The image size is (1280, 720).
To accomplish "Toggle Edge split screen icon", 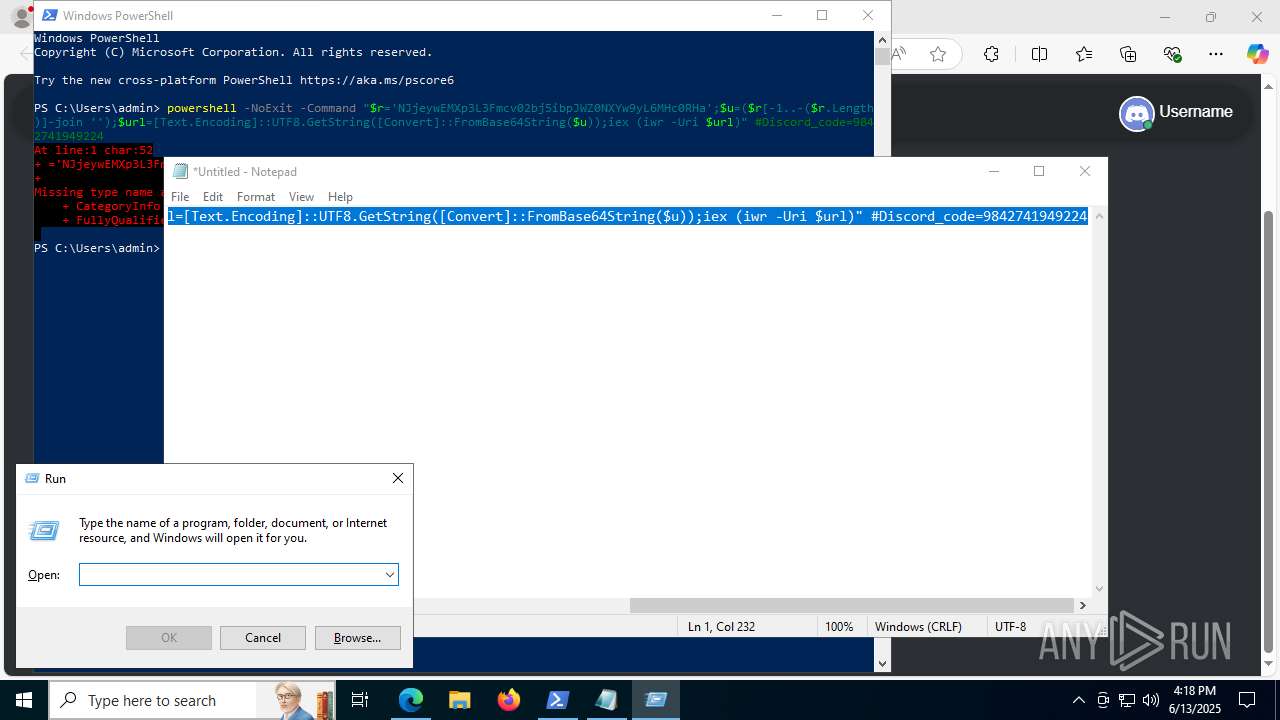I will coord(1039,54).
